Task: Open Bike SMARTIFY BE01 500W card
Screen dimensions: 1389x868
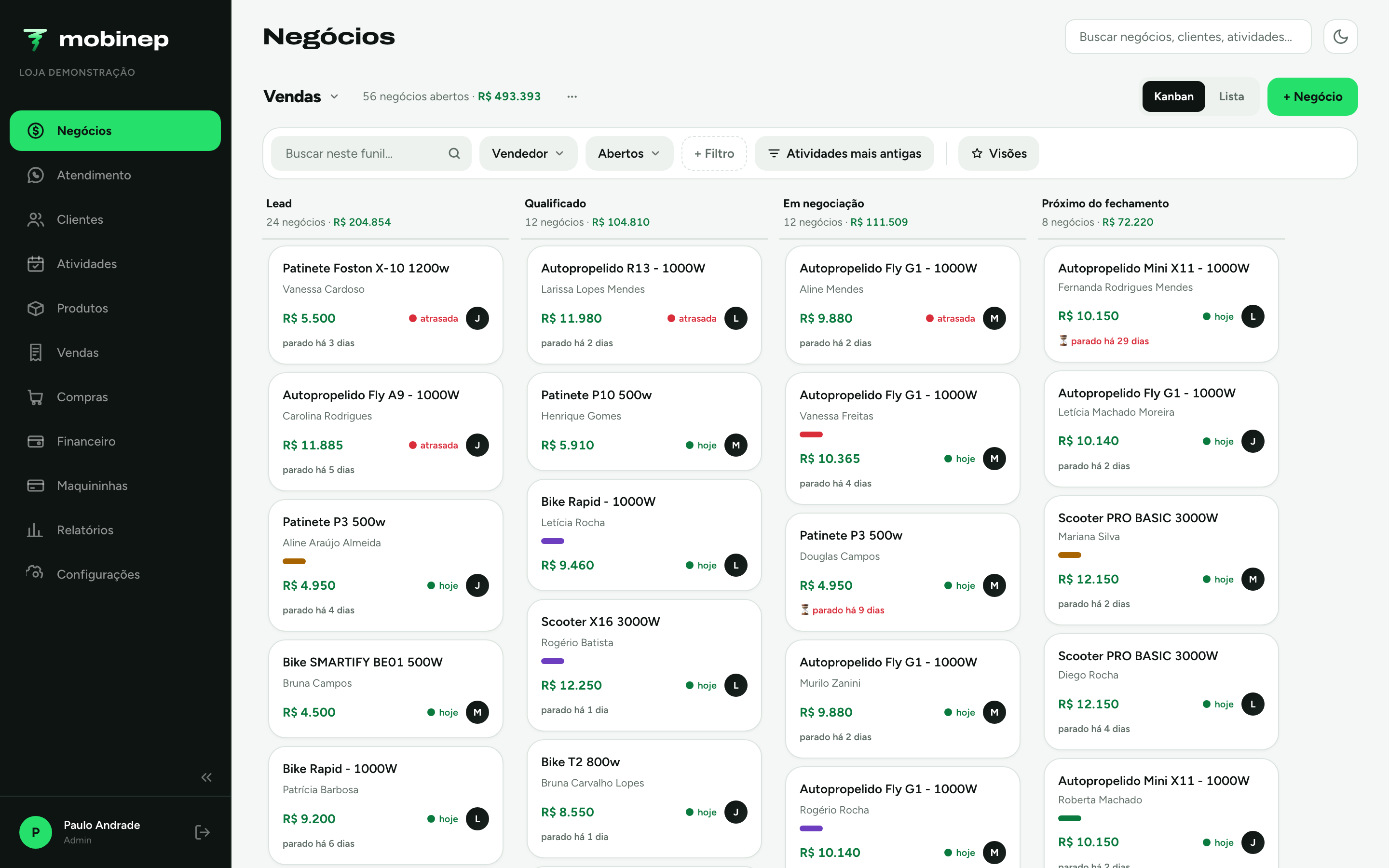Action: pos(386,689)
